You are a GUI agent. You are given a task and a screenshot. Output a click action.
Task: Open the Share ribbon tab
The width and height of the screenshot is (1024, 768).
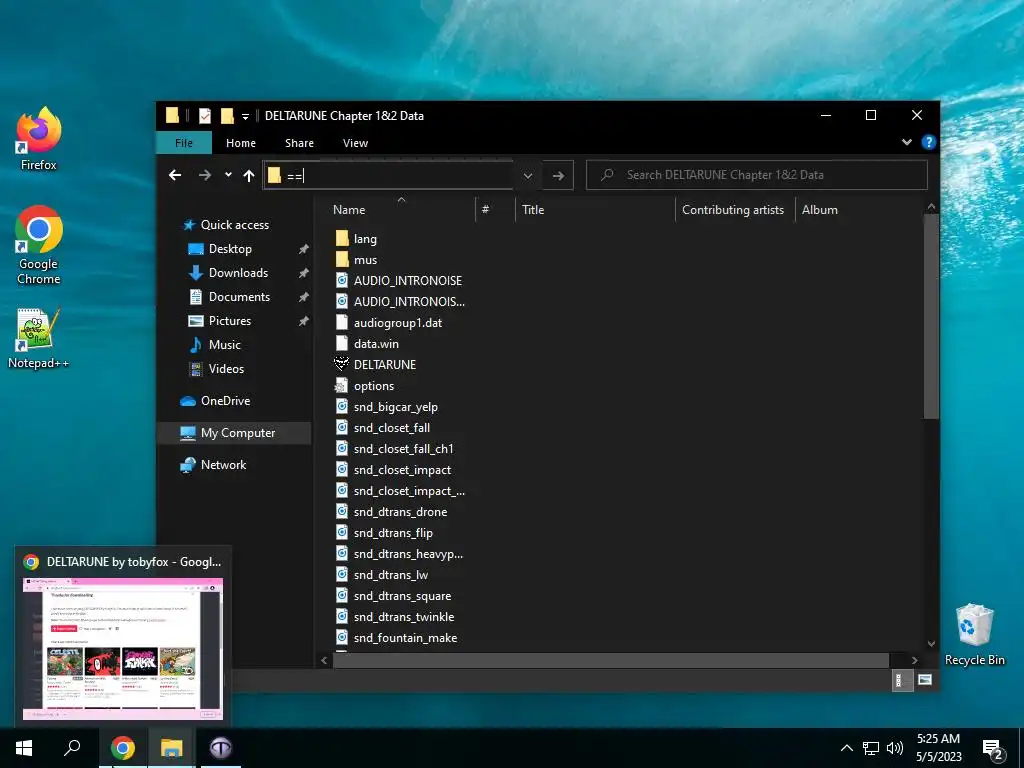click(299, 143)
